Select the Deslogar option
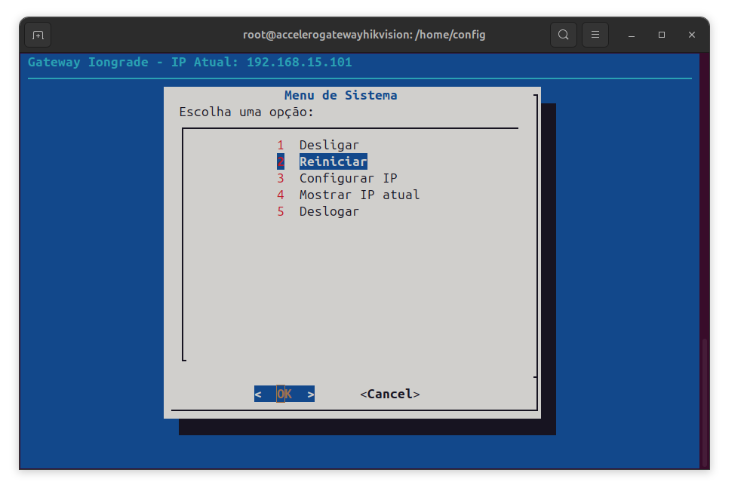This screenshot has width=729, height=490. [318, 212]
